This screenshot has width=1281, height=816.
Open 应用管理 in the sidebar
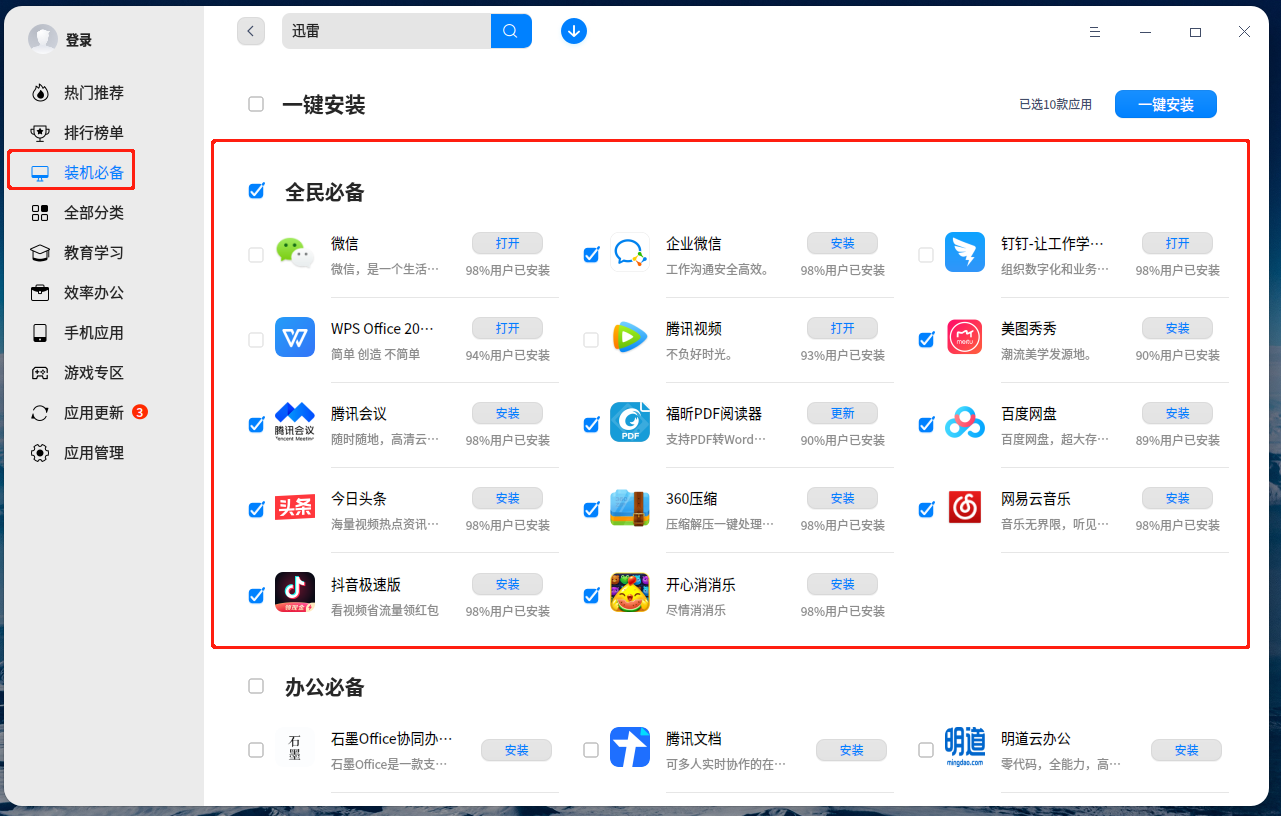point(78,453)
